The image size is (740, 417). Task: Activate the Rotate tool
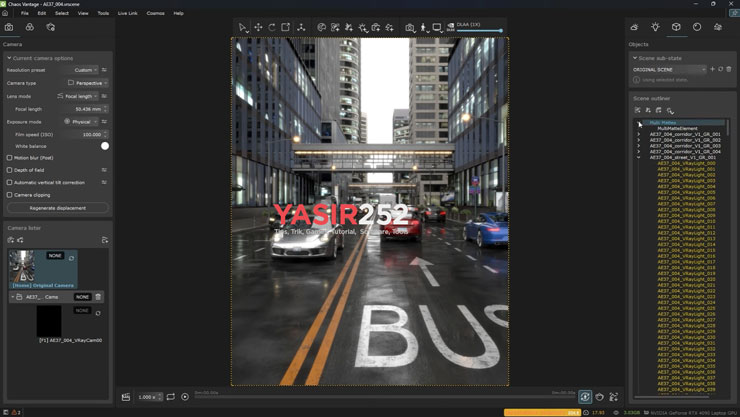pyautogui.click(x=272, y=27)
